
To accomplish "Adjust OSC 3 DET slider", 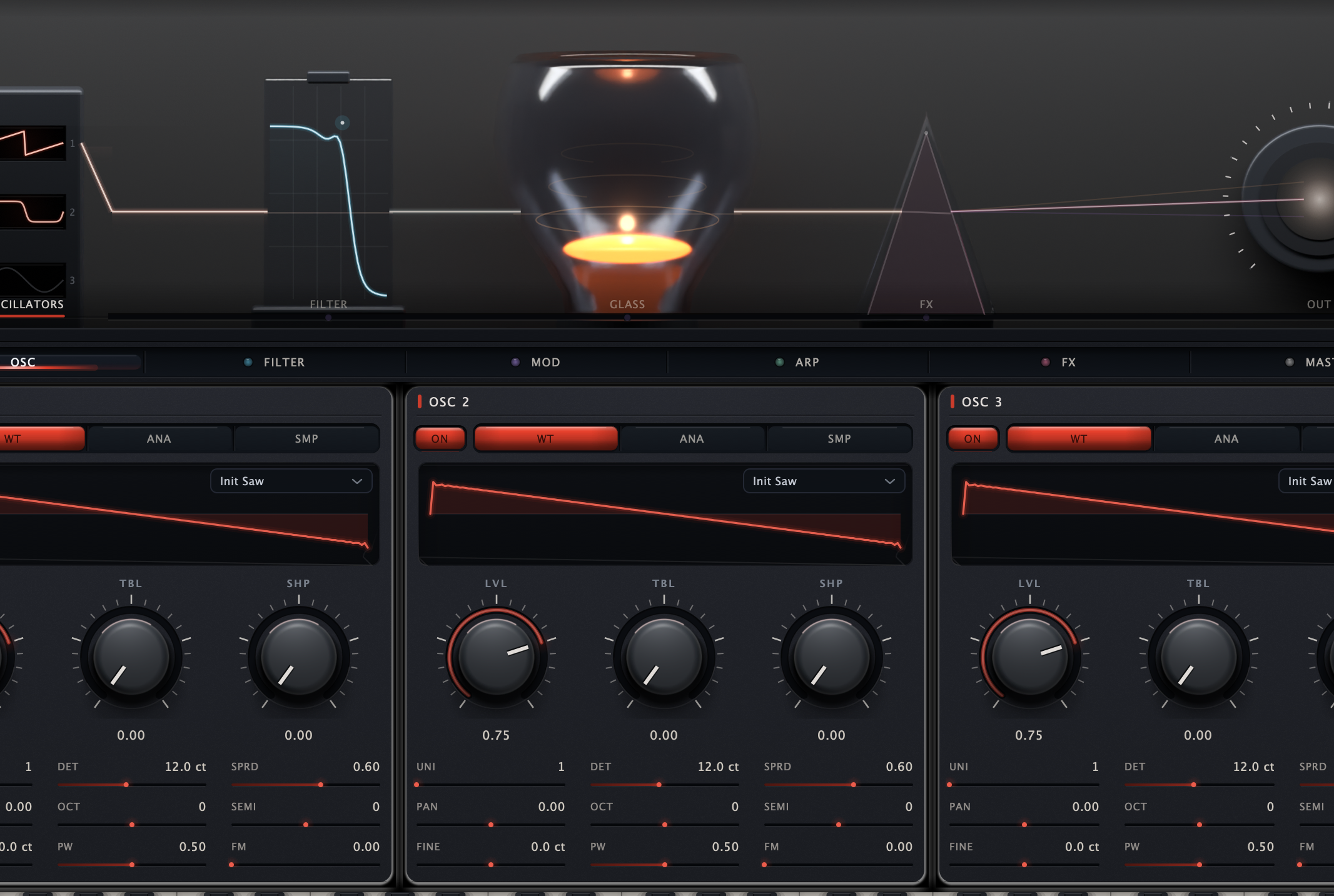I will click(1199, 784).
